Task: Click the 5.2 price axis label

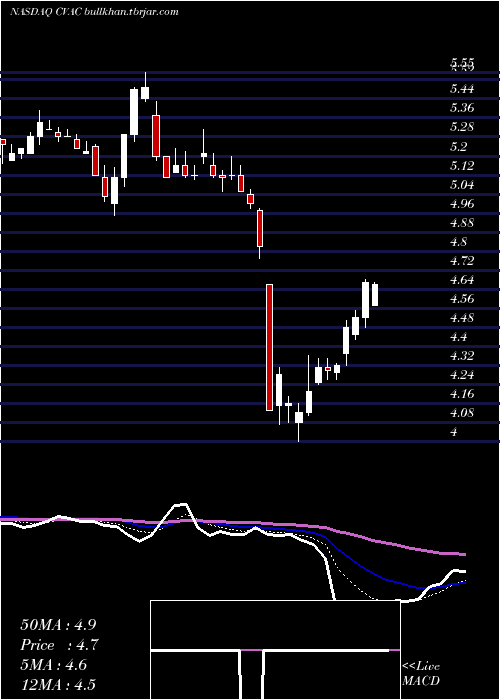Action: (458, 146)
